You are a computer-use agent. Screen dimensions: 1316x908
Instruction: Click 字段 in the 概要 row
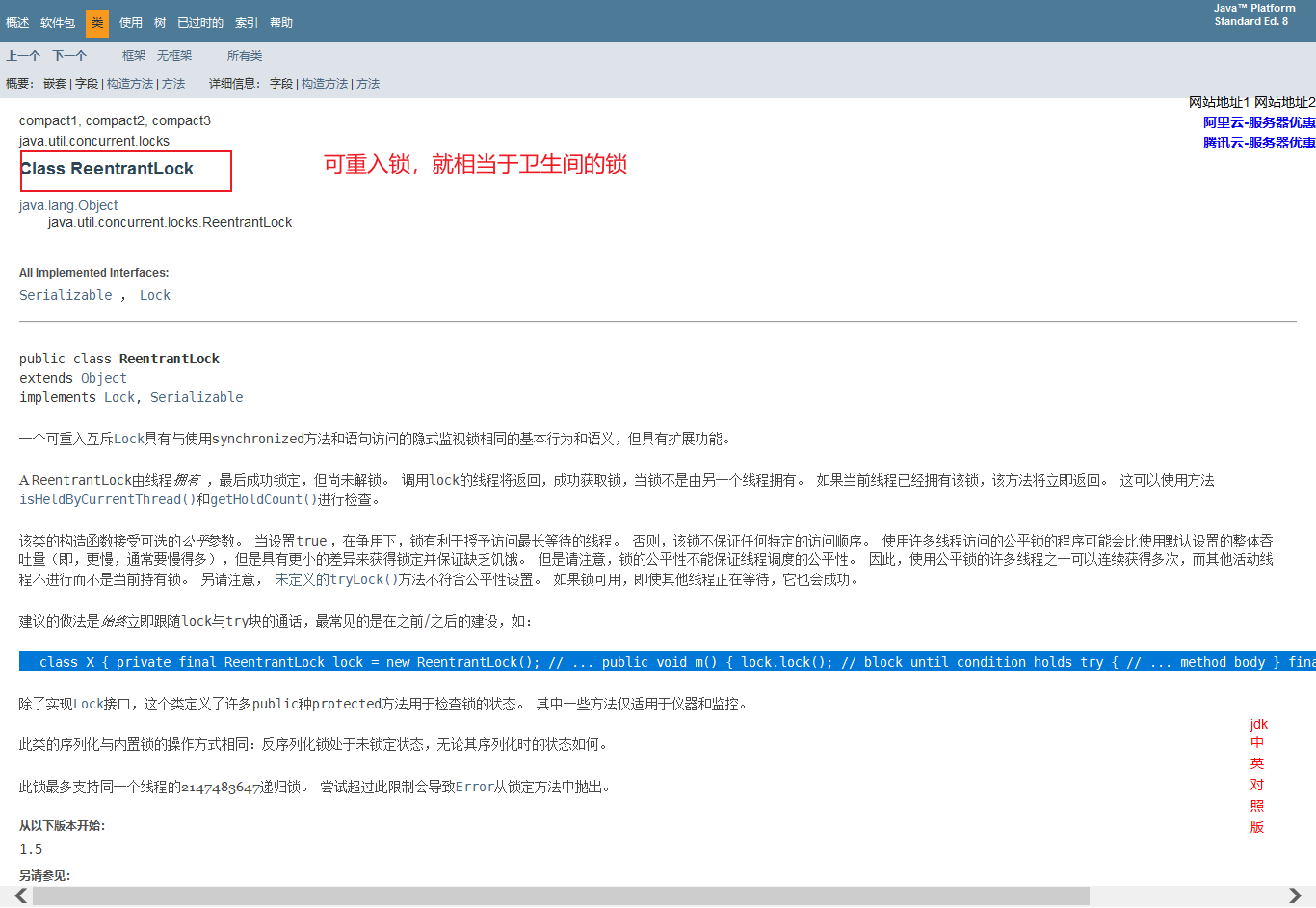tap(87, 84)
